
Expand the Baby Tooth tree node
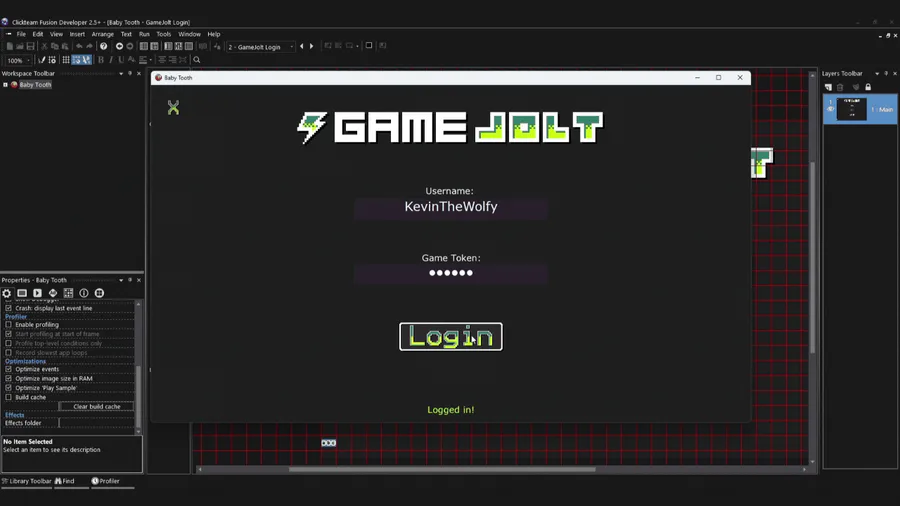(6, 85)
